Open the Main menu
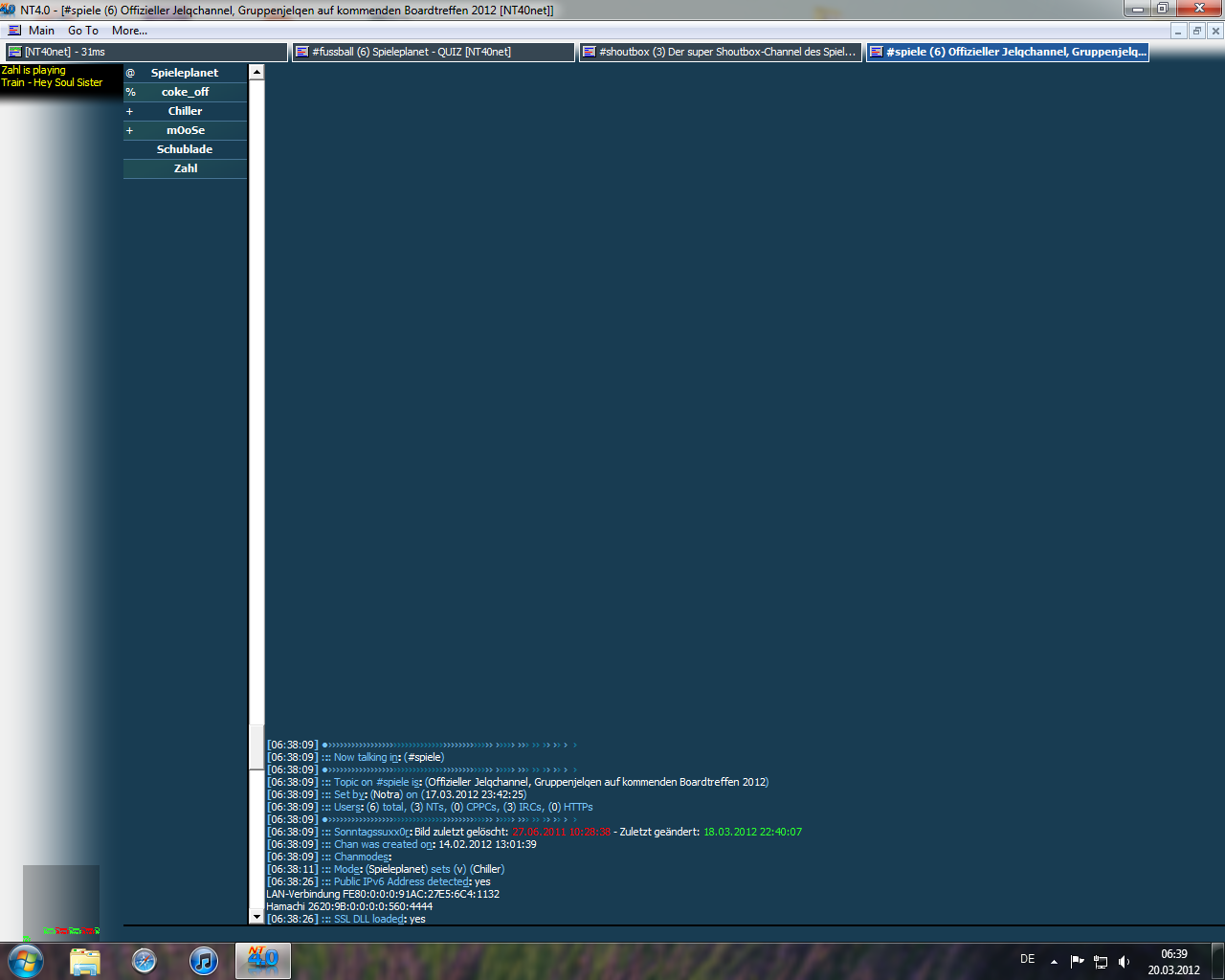This screenshot has height=980, width=1225. click(x=41, y=31)
